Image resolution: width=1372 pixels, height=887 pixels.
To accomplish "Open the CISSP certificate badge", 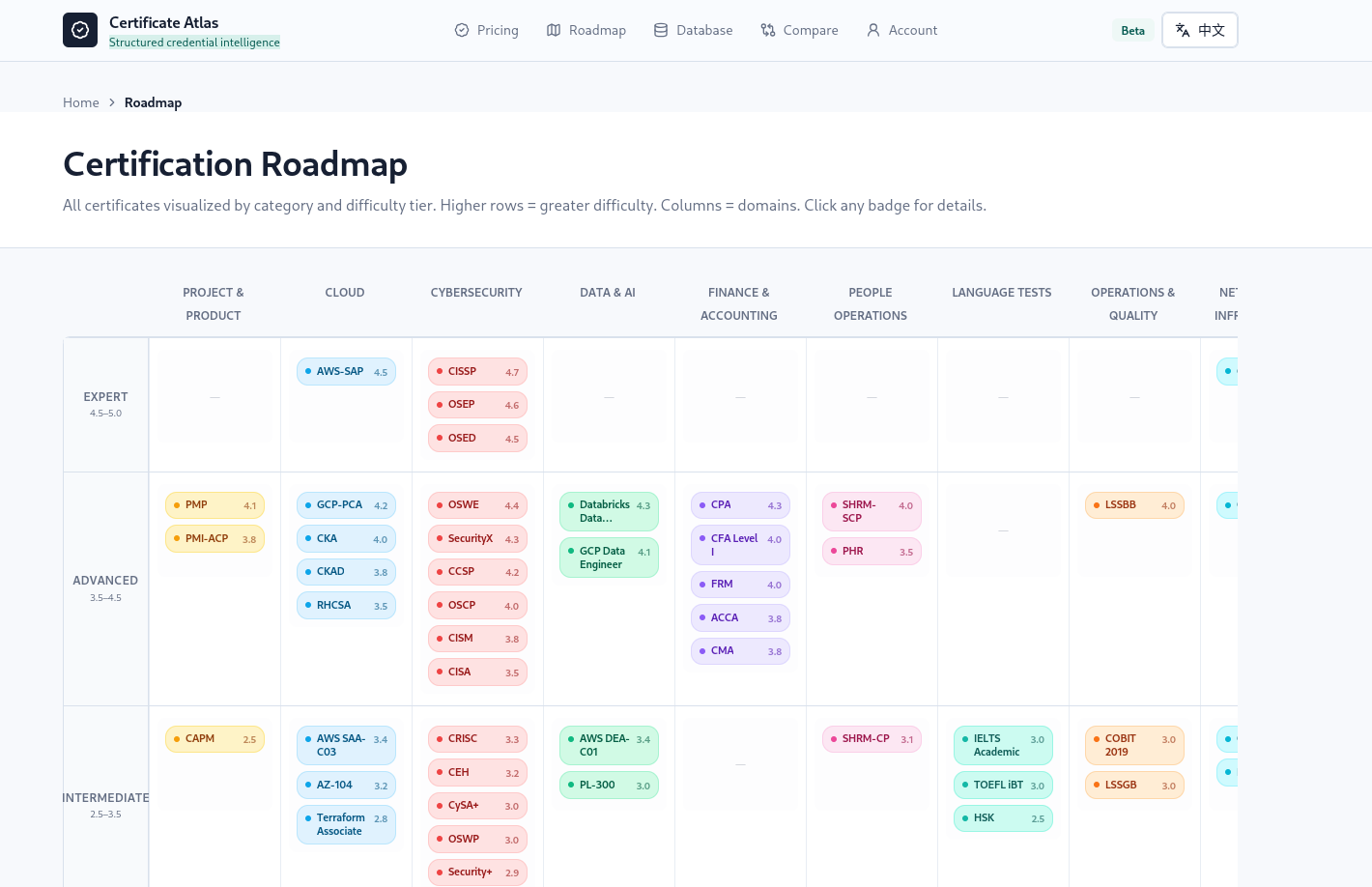I will (x=477, y=372).
